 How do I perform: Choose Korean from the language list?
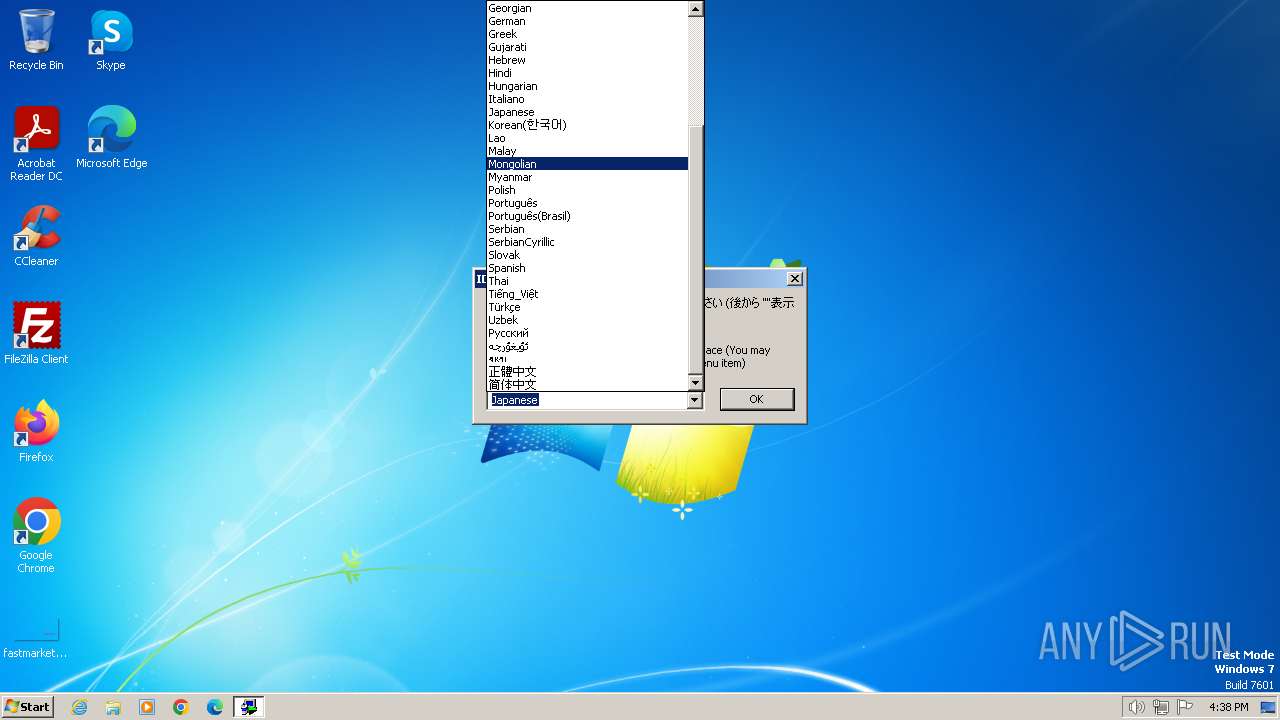(587, 125)
